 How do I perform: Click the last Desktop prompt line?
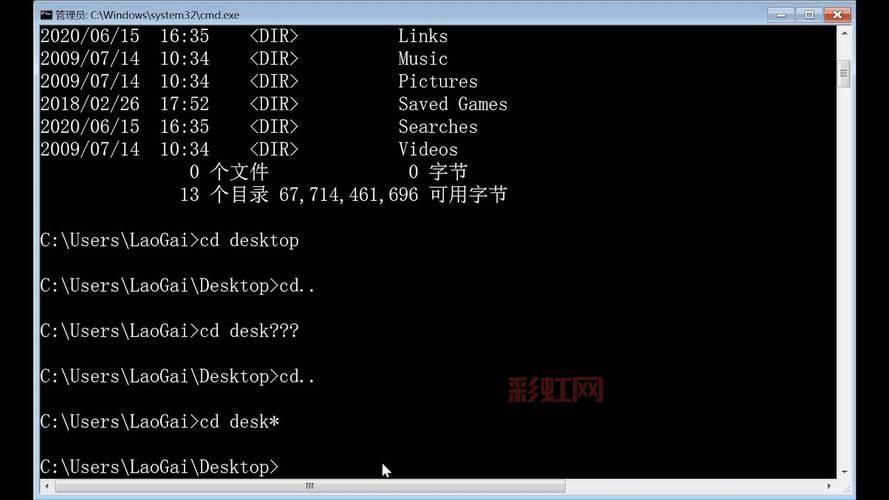coord(160,467)
